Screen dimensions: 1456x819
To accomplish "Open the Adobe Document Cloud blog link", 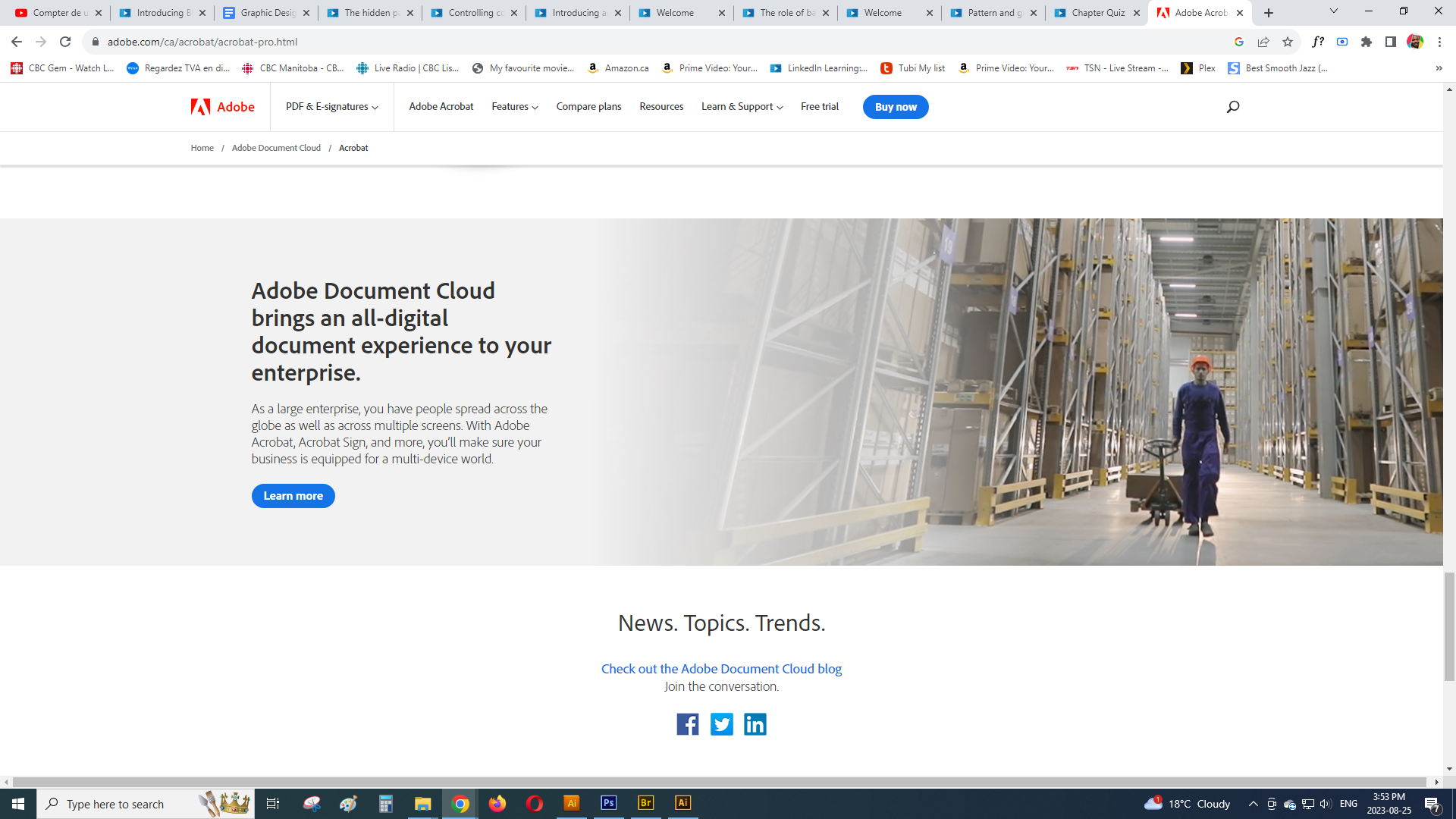I will click(x=721, y=669).
